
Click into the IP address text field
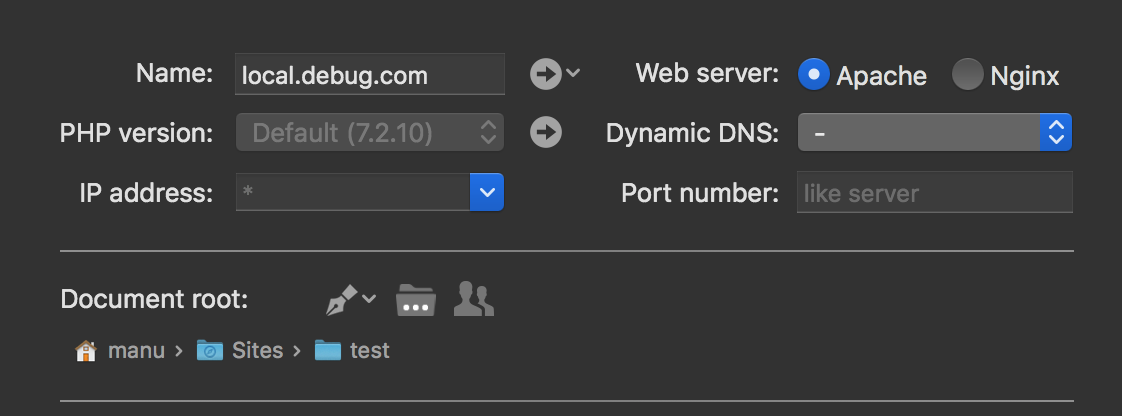point(352,192)
